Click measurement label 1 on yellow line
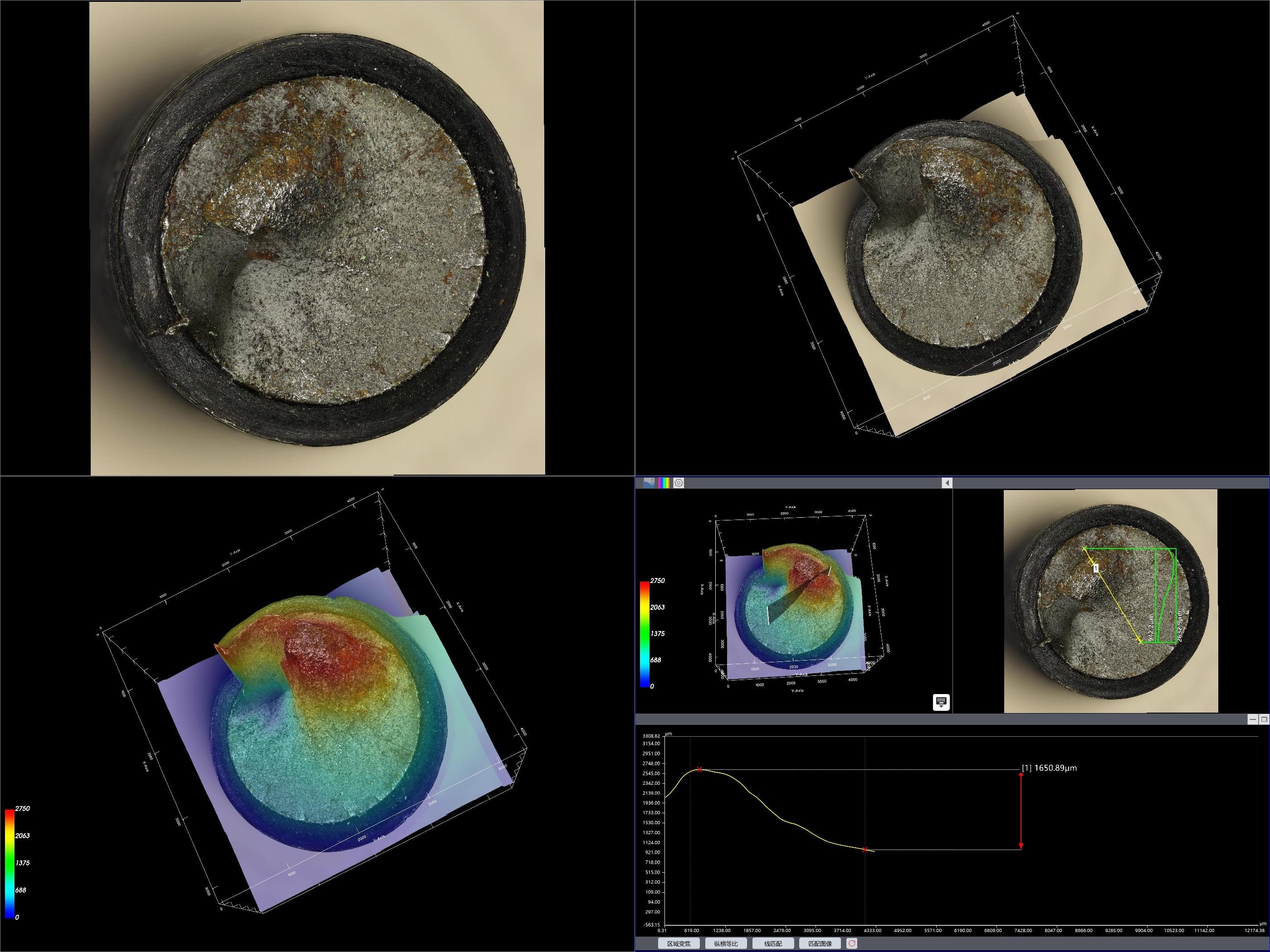The image size is (1270, 952). pyautogui.click(x=1096, y=568)
